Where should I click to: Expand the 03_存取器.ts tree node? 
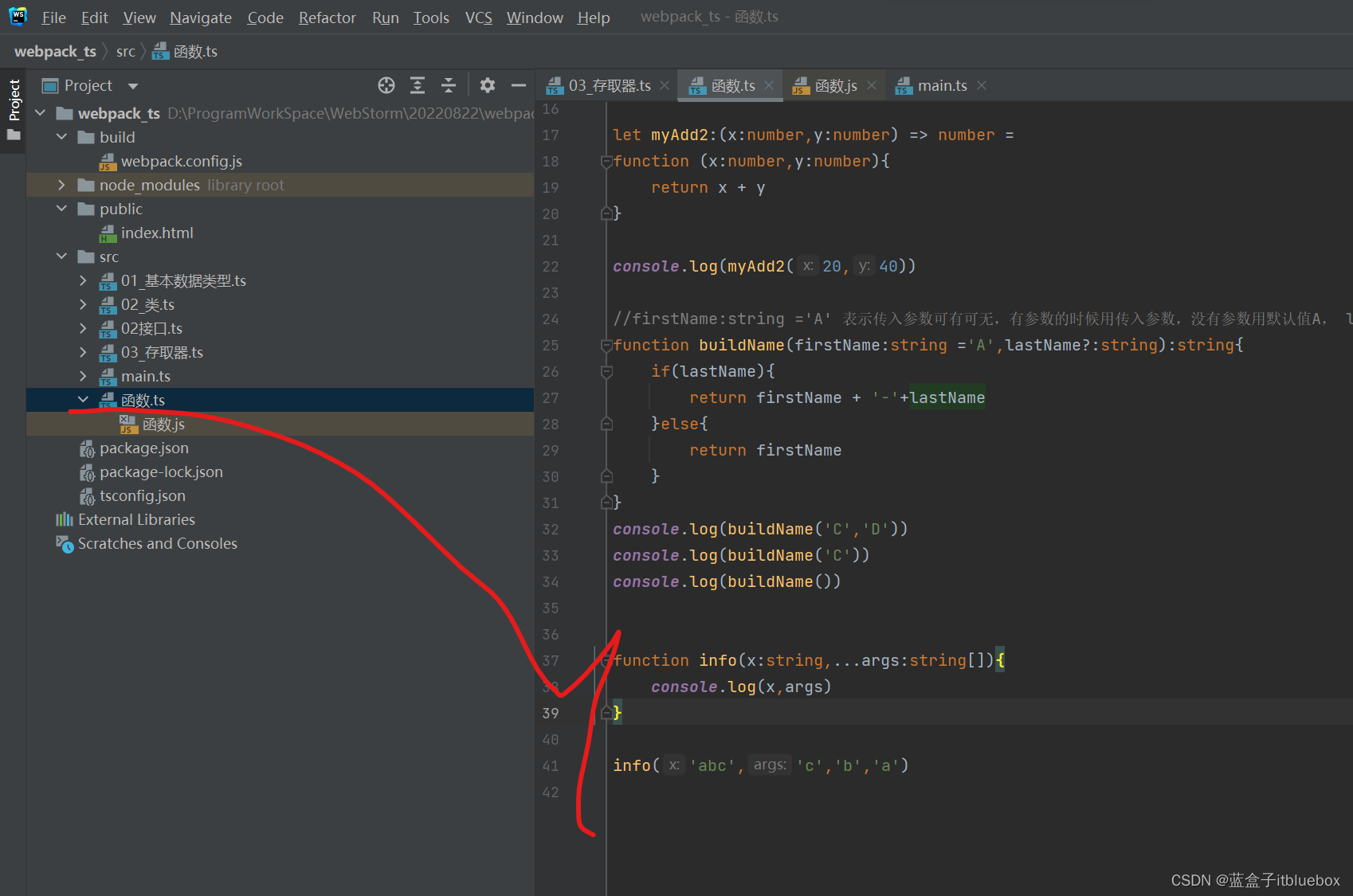pyautogui.click(x=83, y=352)
